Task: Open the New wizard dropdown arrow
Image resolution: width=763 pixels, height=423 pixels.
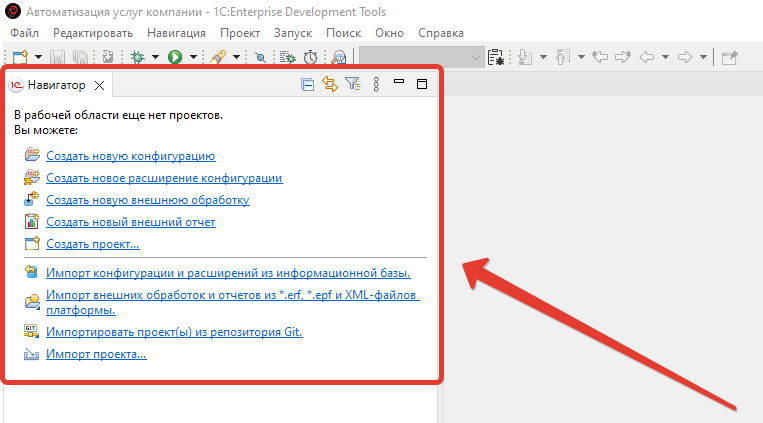Action: [x=38, y=57]
